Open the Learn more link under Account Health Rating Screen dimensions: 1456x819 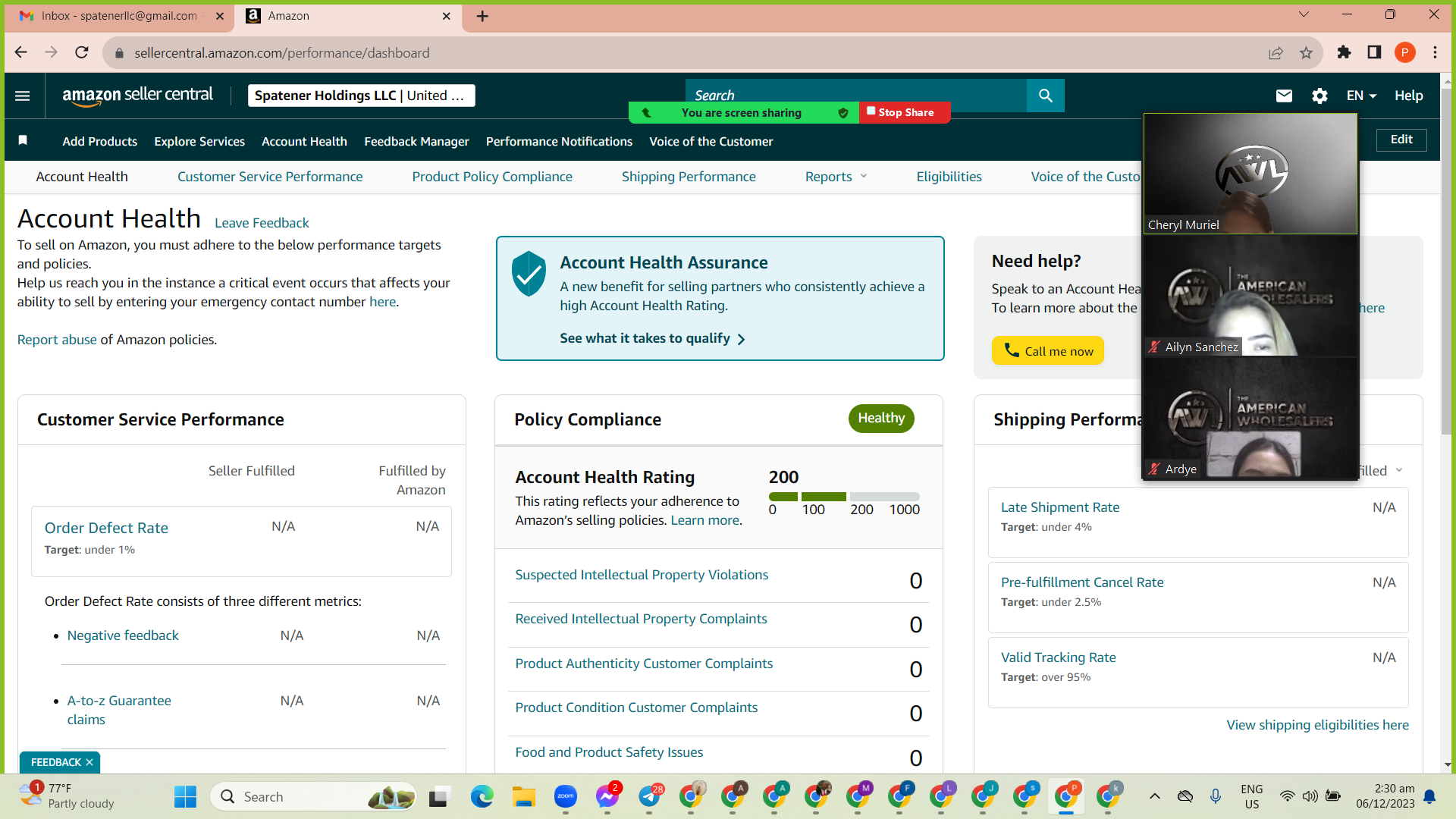[704, 520]
